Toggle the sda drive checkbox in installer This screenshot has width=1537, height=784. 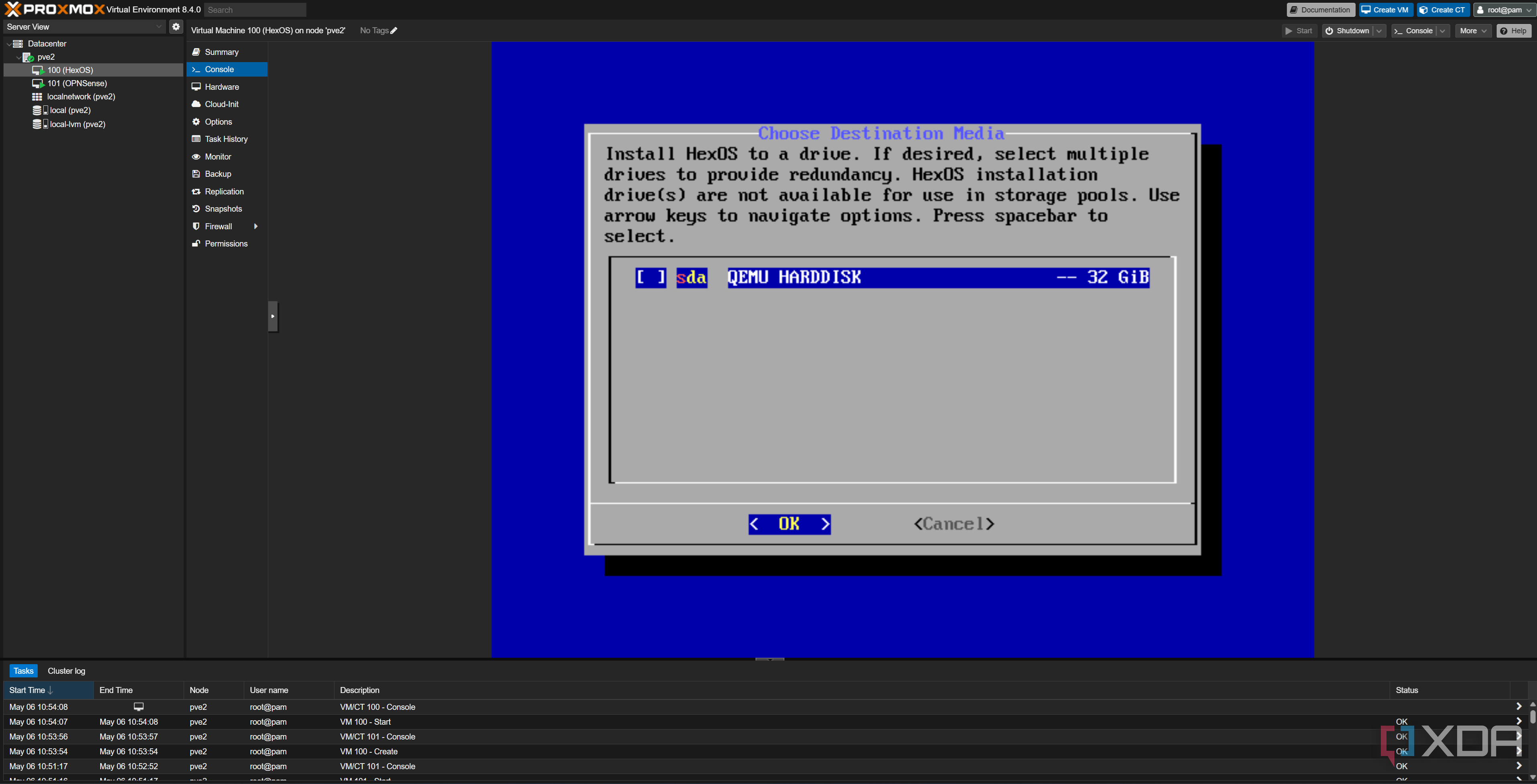coord(650,277)
